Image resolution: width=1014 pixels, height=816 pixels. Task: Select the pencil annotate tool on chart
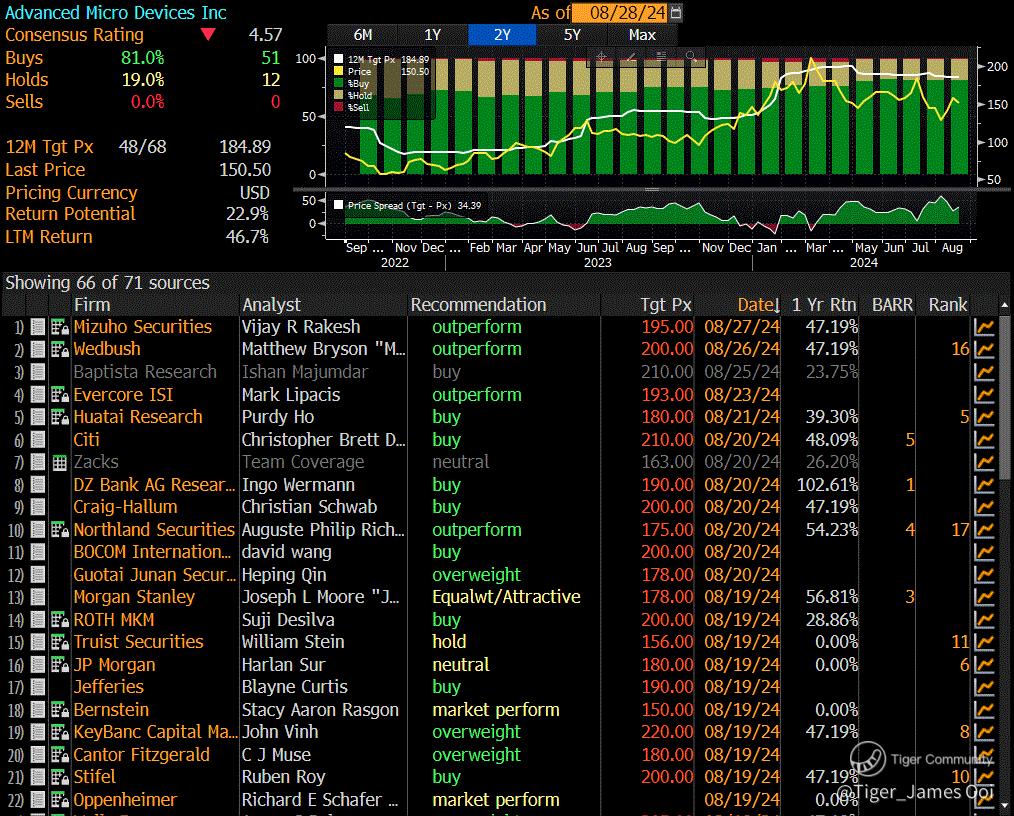click(631, 57)
